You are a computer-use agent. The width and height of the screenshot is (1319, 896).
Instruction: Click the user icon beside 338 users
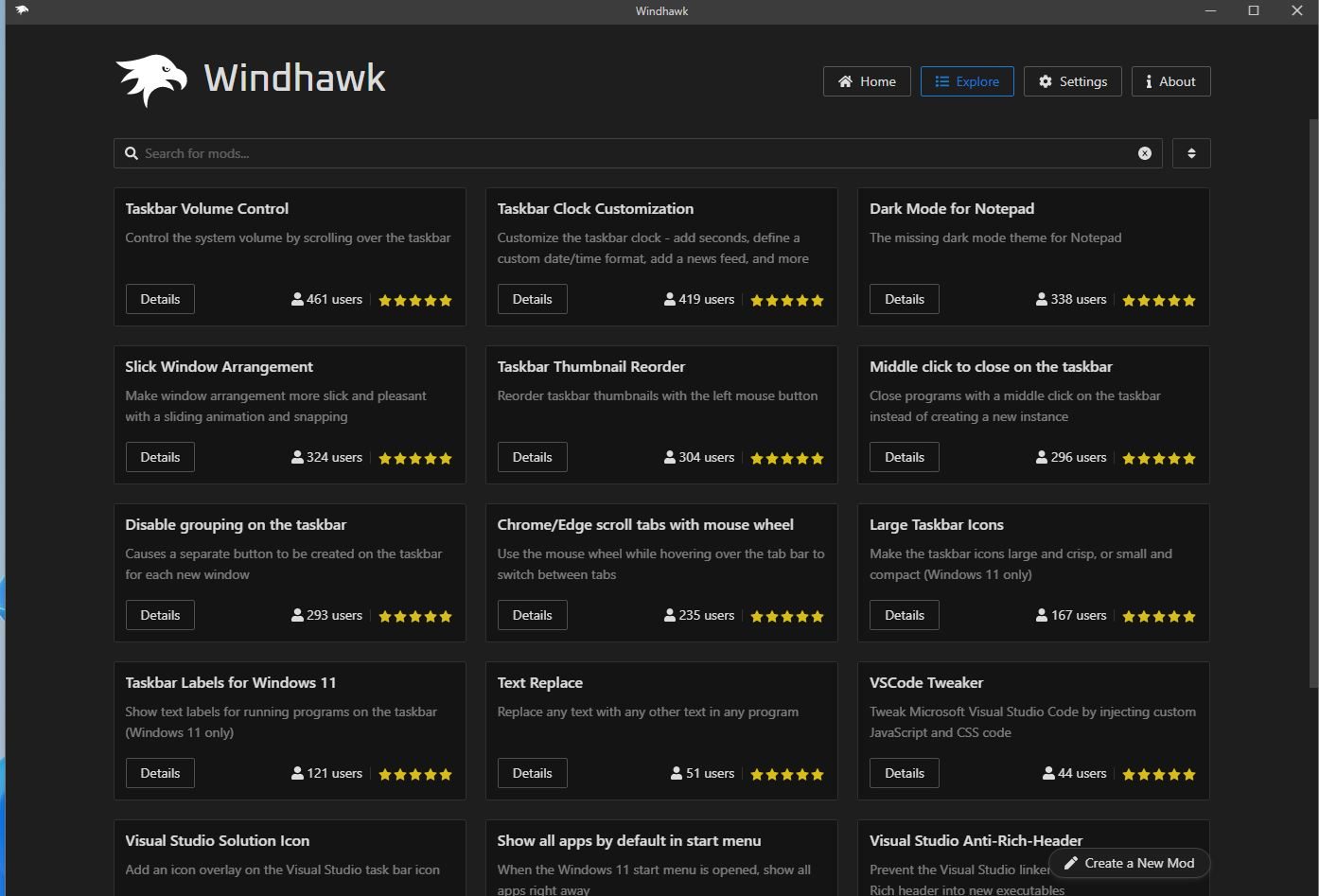click(x=1042, y=299)
